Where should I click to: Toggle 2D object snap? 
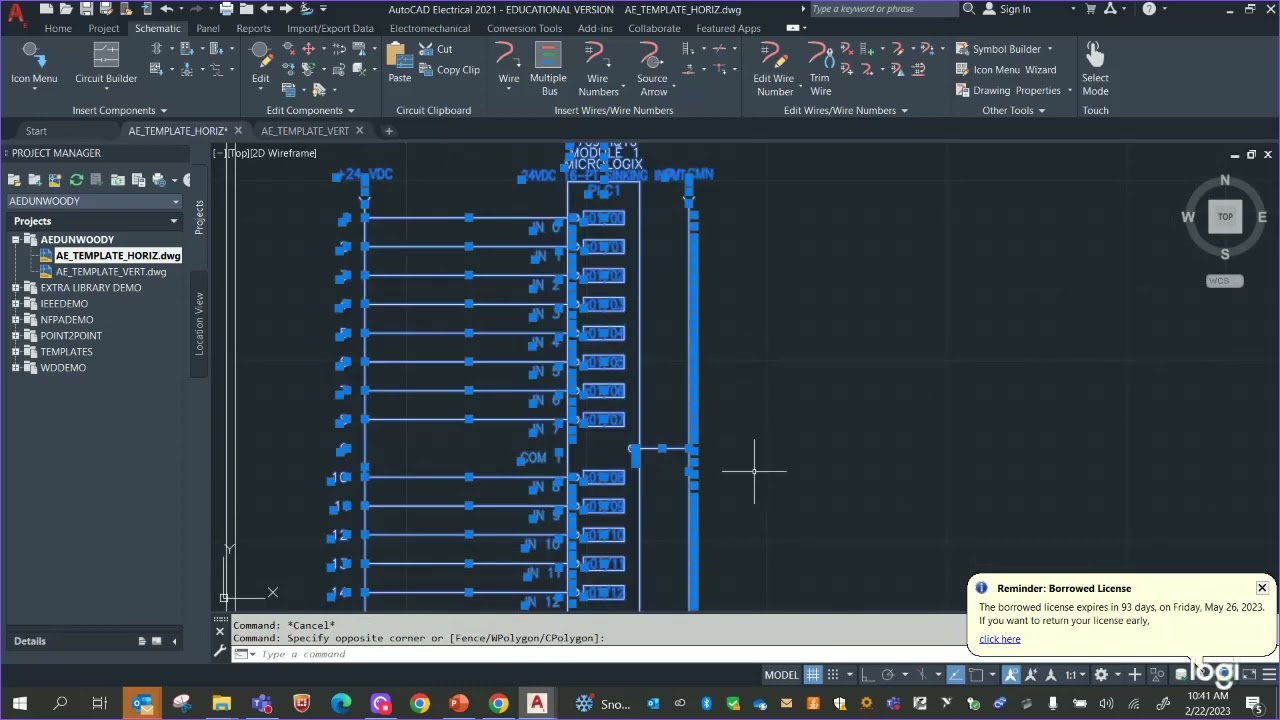click(977, 674)
